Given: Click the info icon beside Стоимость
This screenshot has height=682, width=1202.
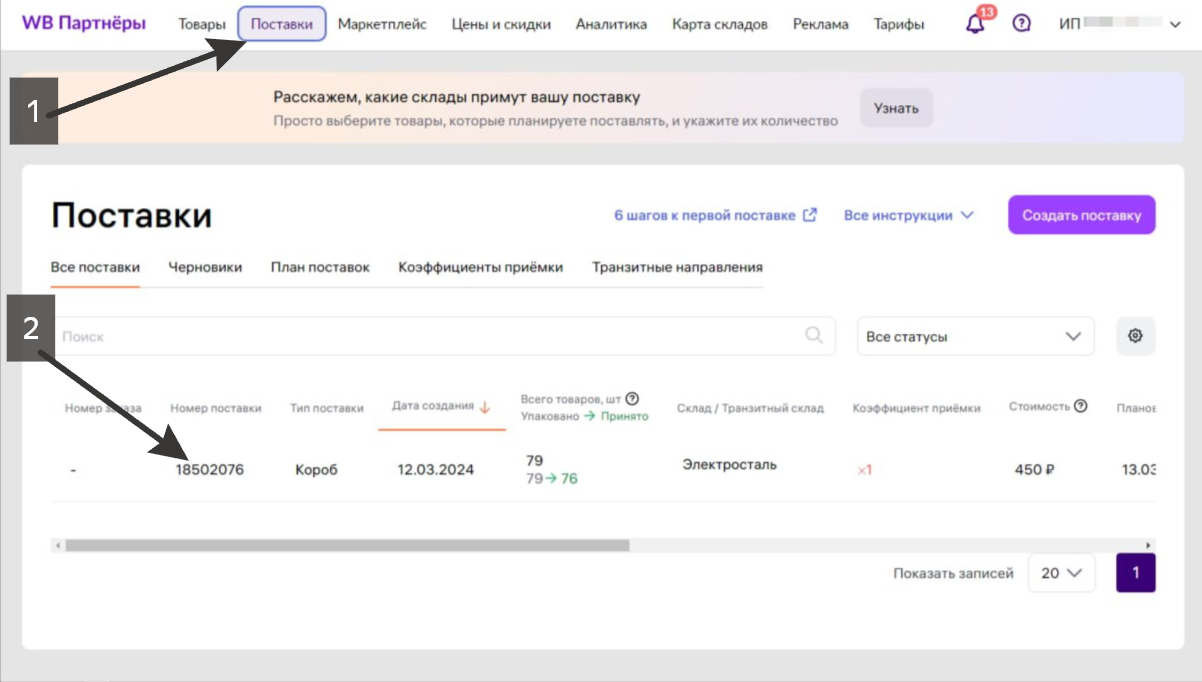Looking at the screenshot, I should 1081,407.
